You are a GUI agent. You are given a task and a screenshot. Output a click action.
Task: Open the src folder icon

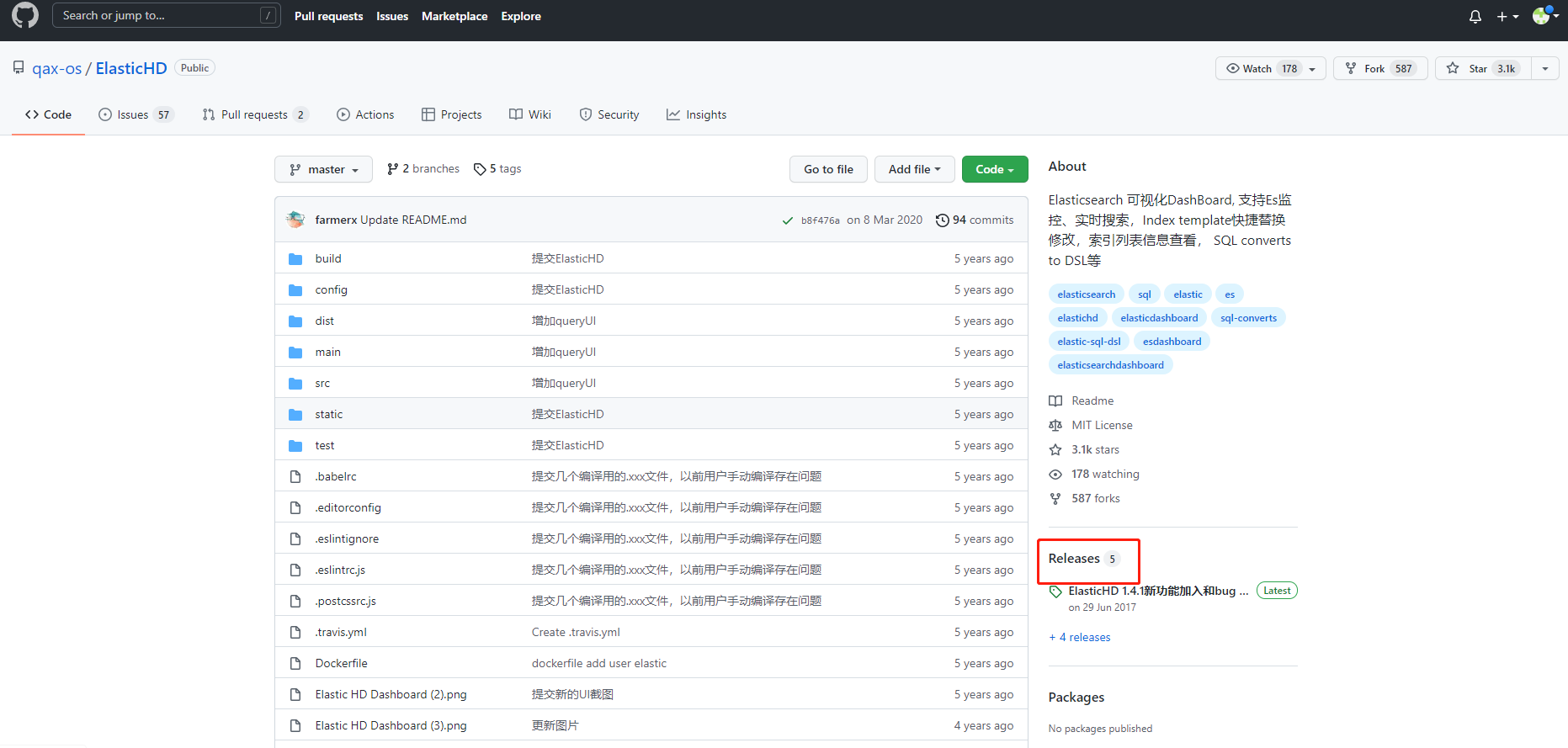point(295,384)
